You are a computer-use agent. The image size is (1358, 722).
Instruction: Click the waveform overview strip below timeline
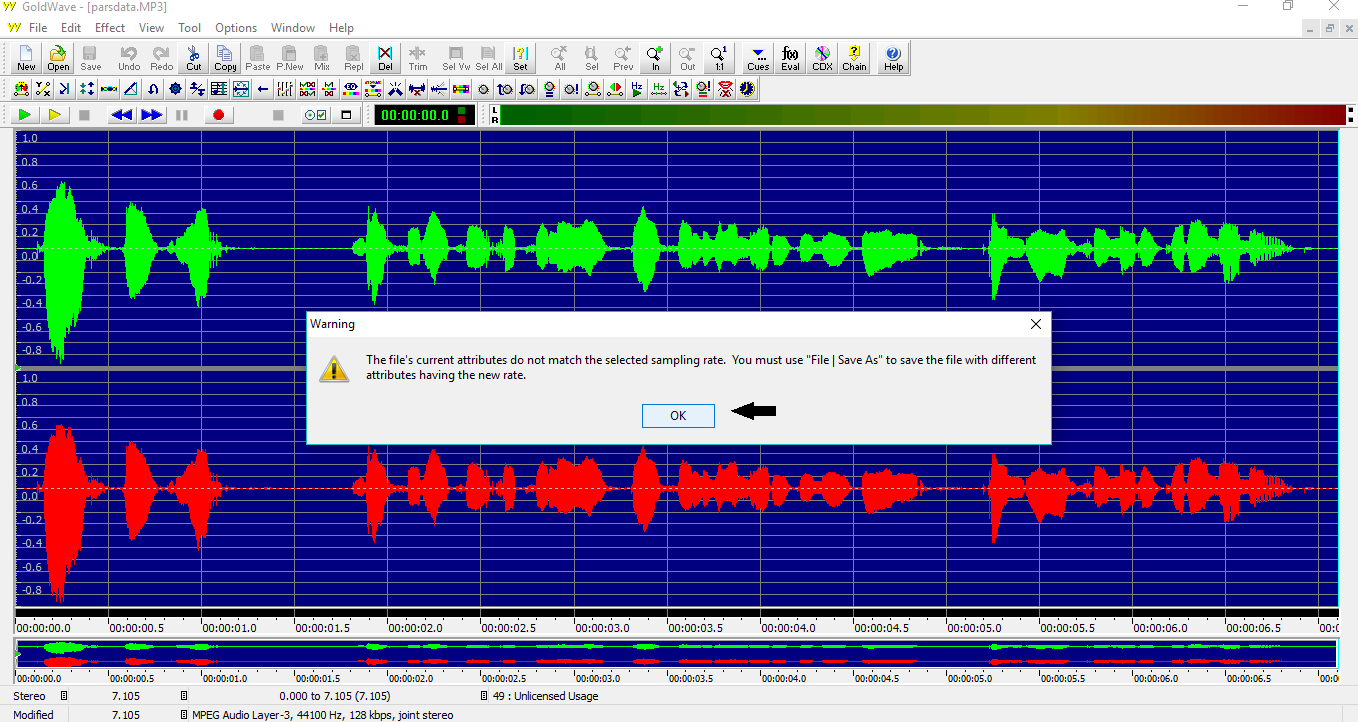676,654
